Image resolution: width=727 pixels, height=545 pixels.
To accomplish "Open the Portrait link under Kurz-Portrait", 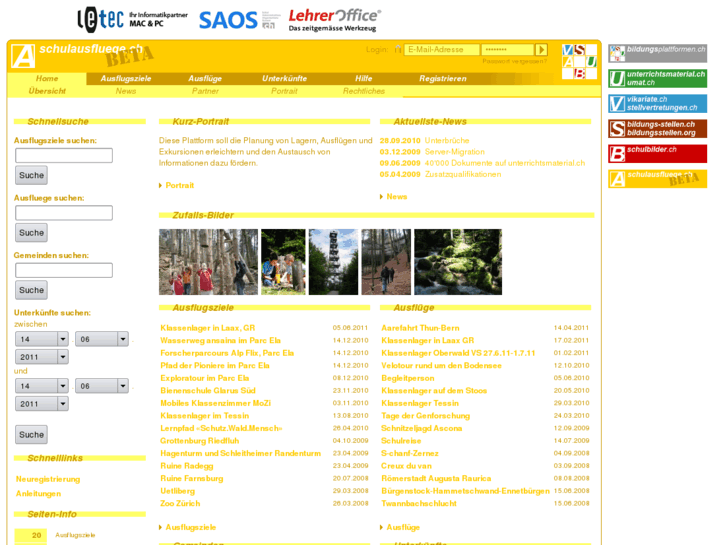I will pos(179,186).
